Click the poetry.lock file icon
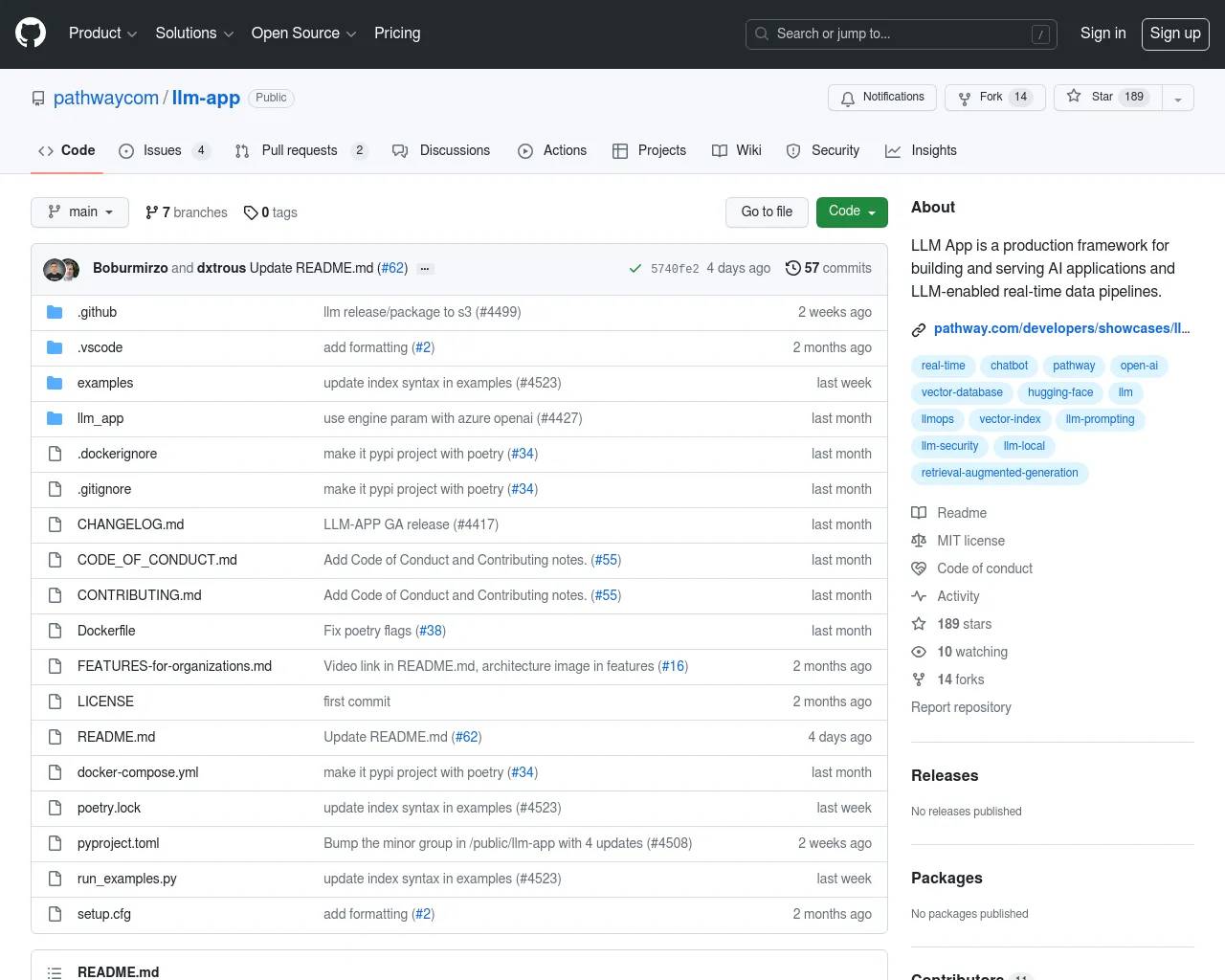 (x=55, y=808)
